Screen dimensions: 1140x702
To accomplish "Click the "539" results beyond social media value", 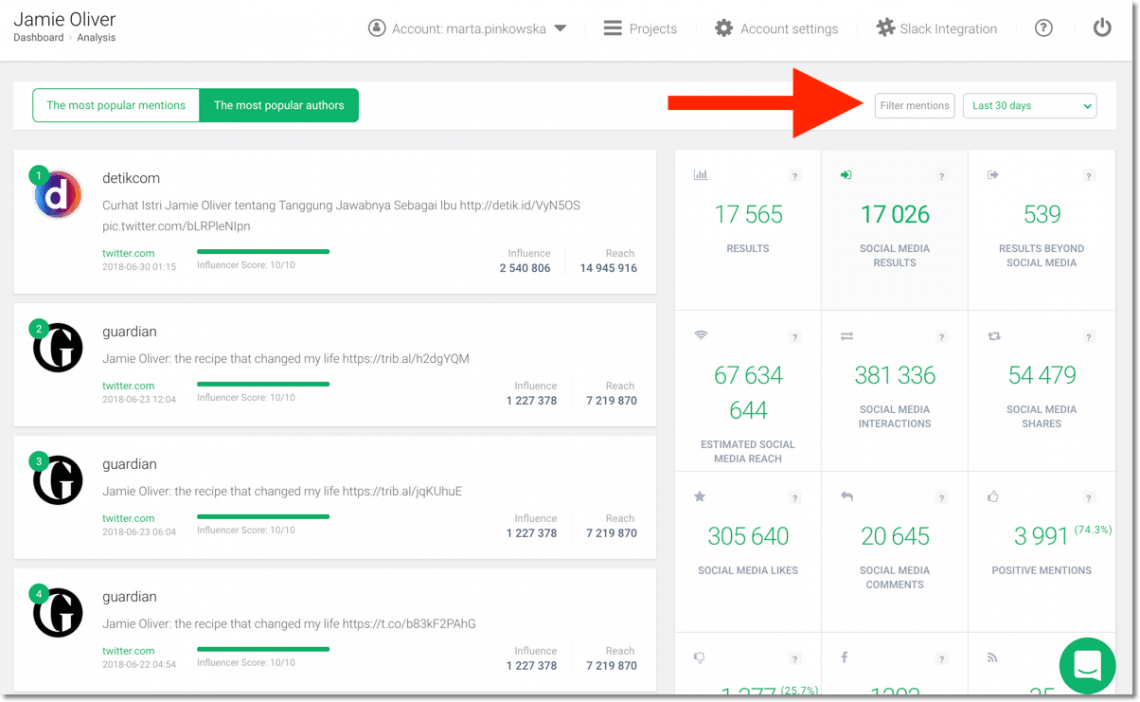I will [1042, 214].
